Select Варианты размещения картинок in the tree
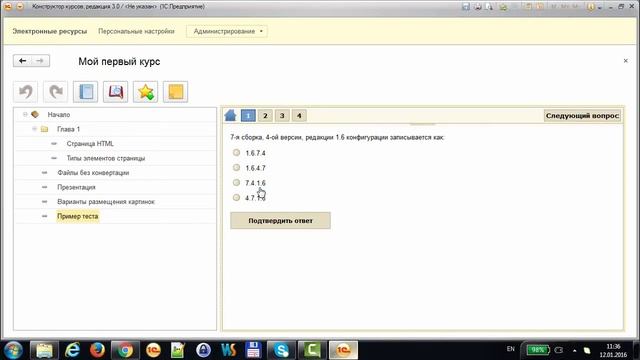Screen dimensions: 640x360 (106, 202)
